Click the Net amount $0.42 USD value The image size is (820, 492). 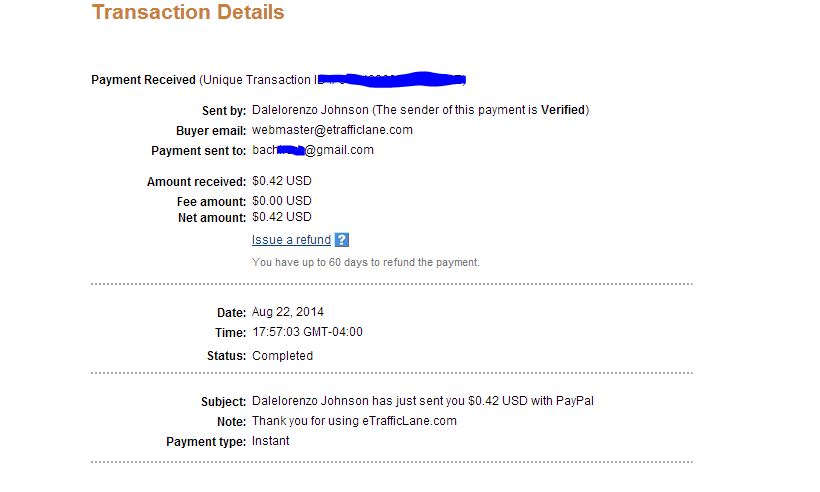(x=282, y=217)
